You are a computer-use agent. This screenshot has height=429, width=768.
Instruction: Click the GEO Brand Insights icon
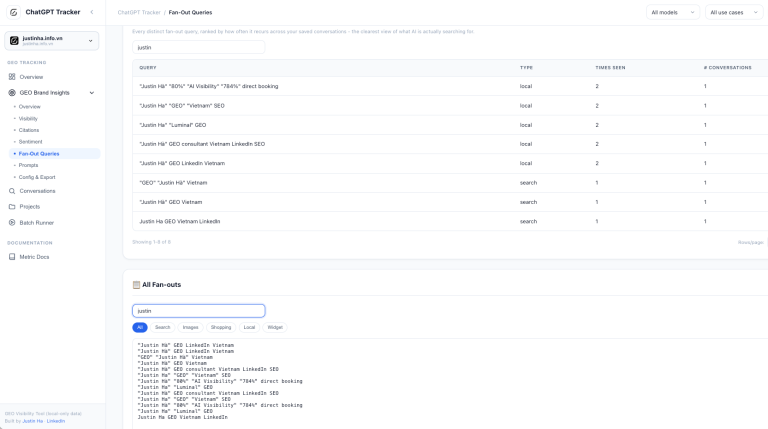pyautogui.click(x=12, y=93)
